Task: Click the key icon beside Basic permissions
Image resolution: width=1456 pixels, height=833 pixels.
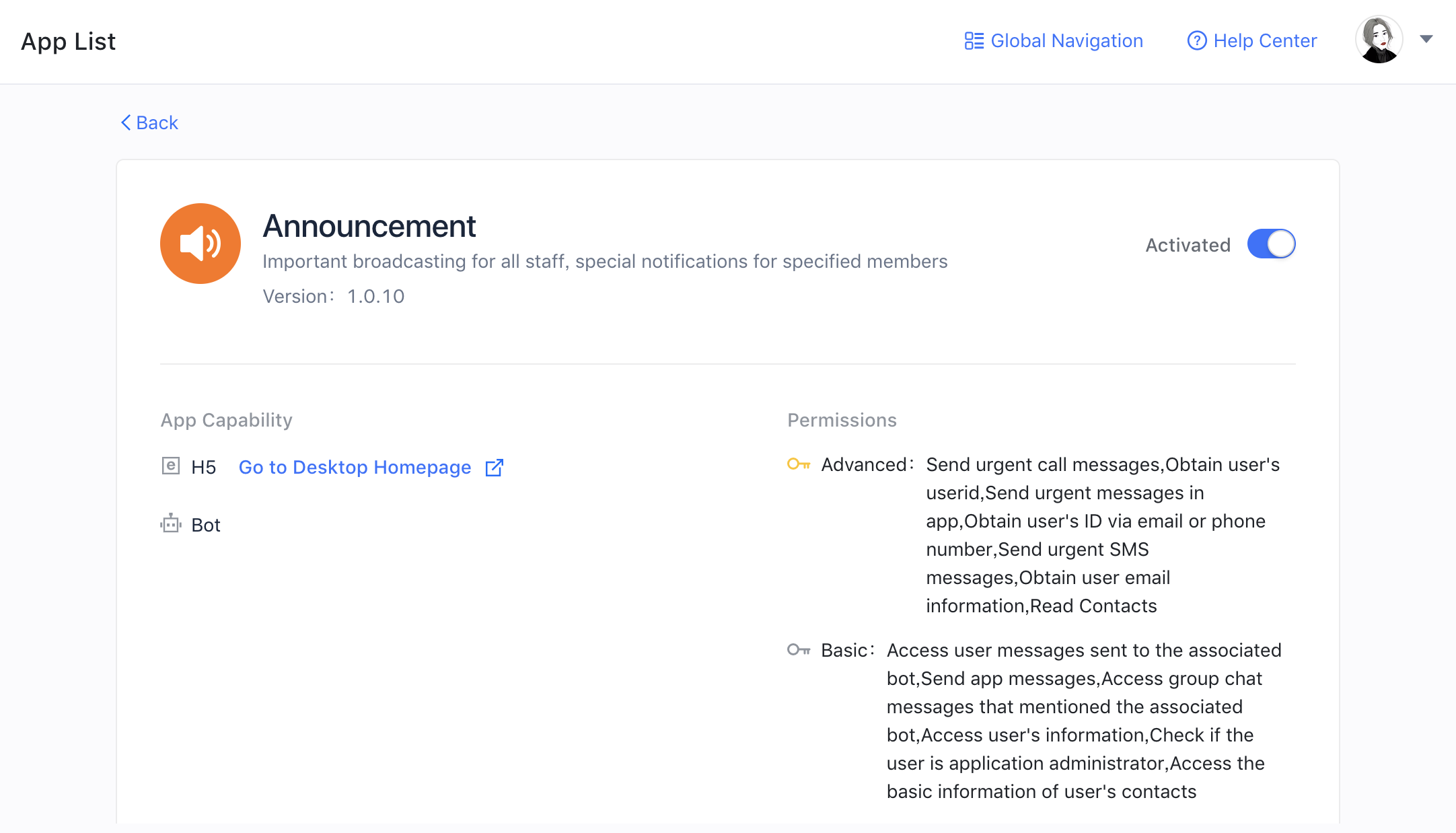Action: tap(799, 650)
